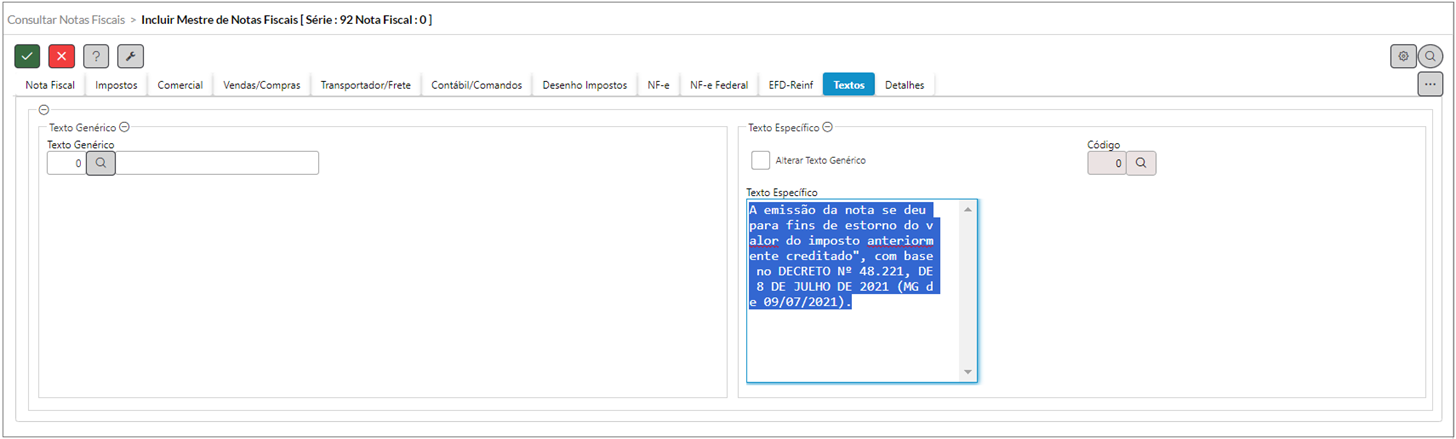Open the Impostos tab
This screenshot has width=1456, height=439.
pyautogui.click(x=116, y=85)
